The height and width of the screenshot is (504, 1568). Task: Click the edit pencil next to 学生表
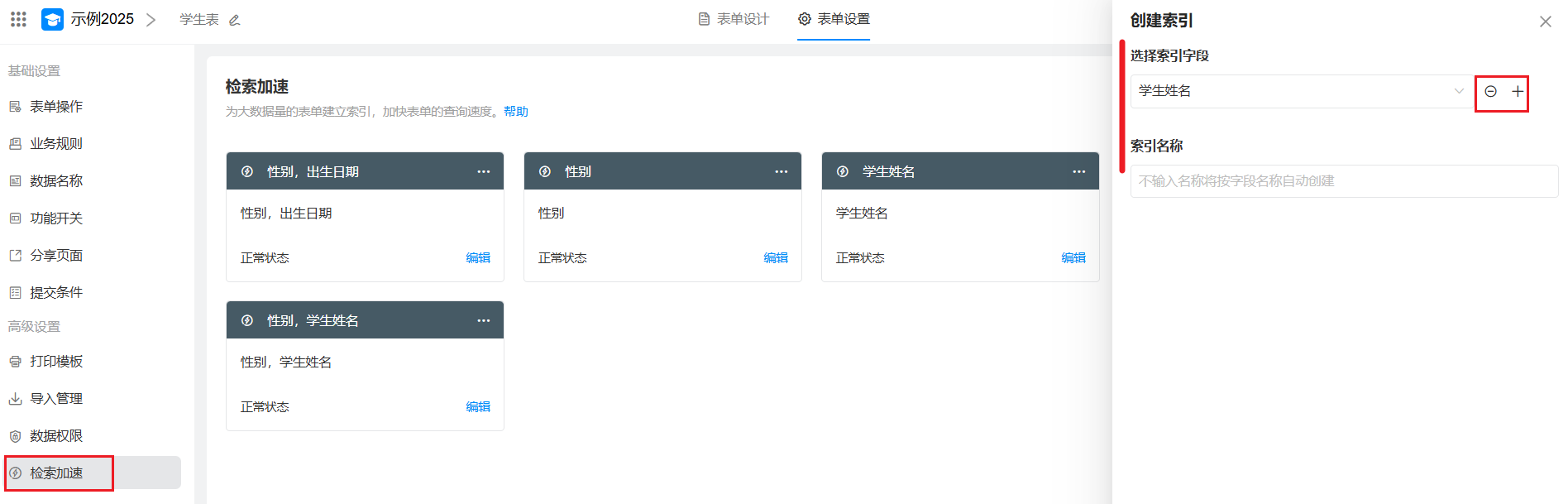[x=235, y=20]
